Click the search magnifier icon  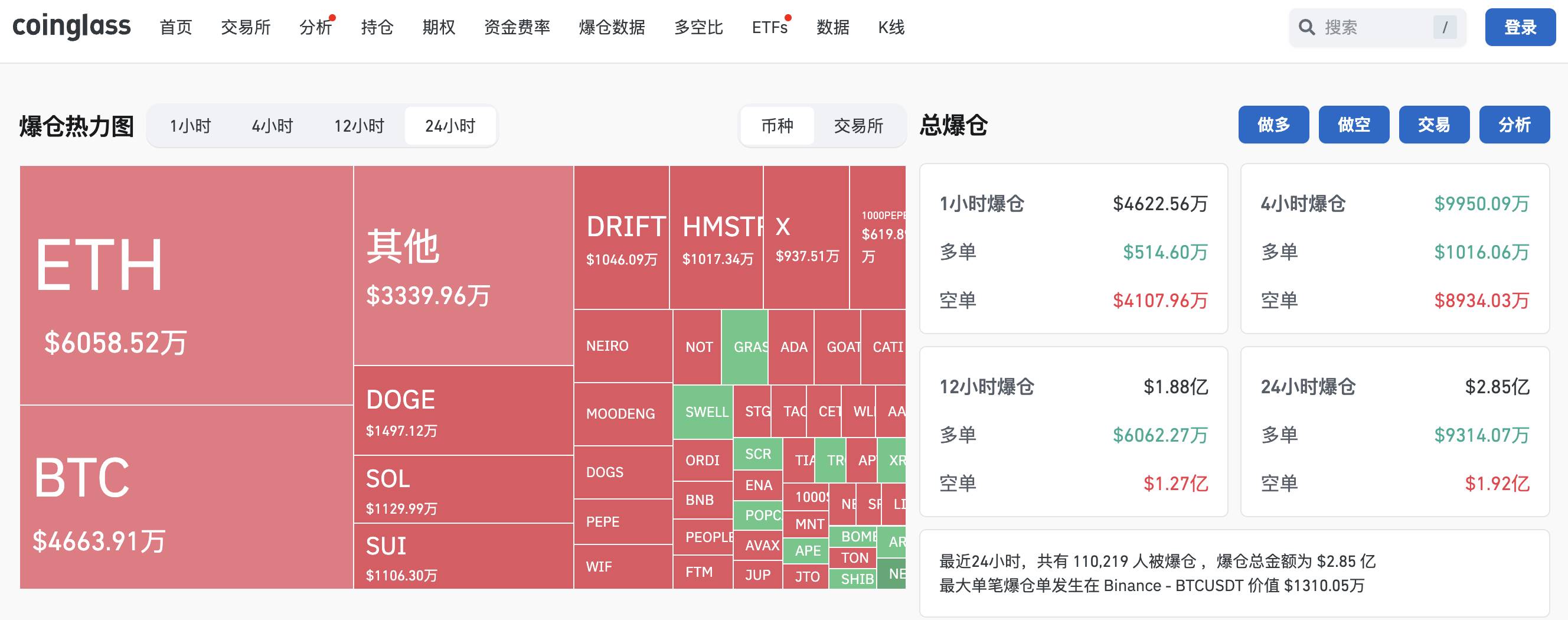pos(1306,27)
